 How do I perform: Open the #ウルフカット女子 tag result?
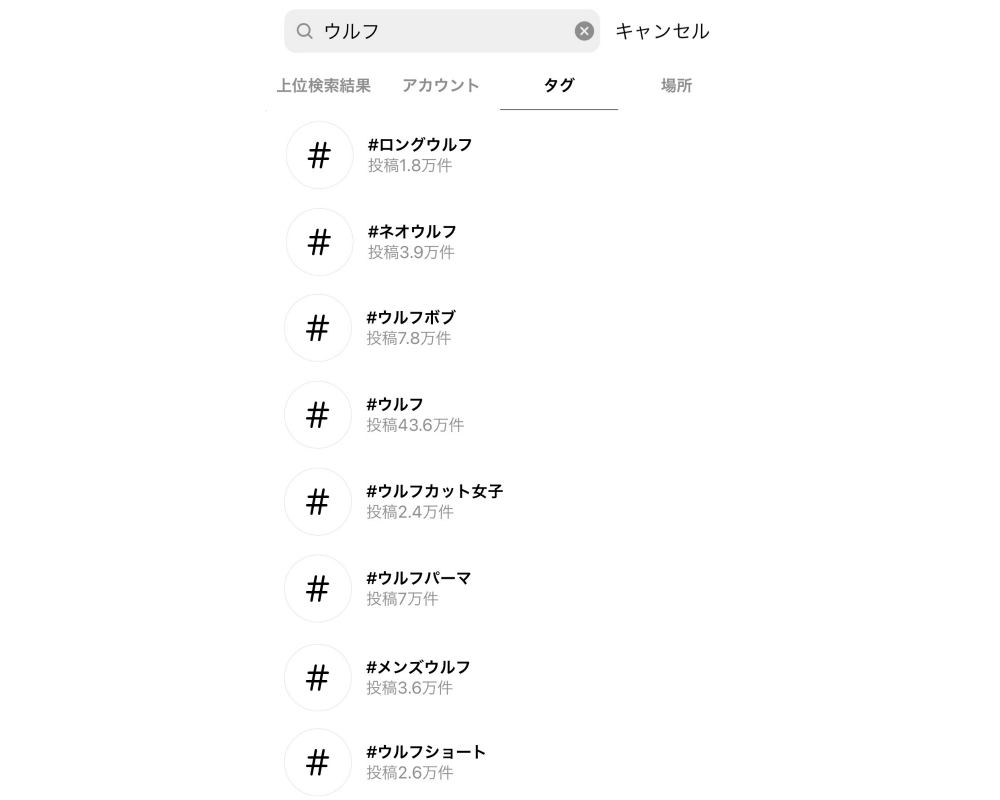click(x=497, y=501)
